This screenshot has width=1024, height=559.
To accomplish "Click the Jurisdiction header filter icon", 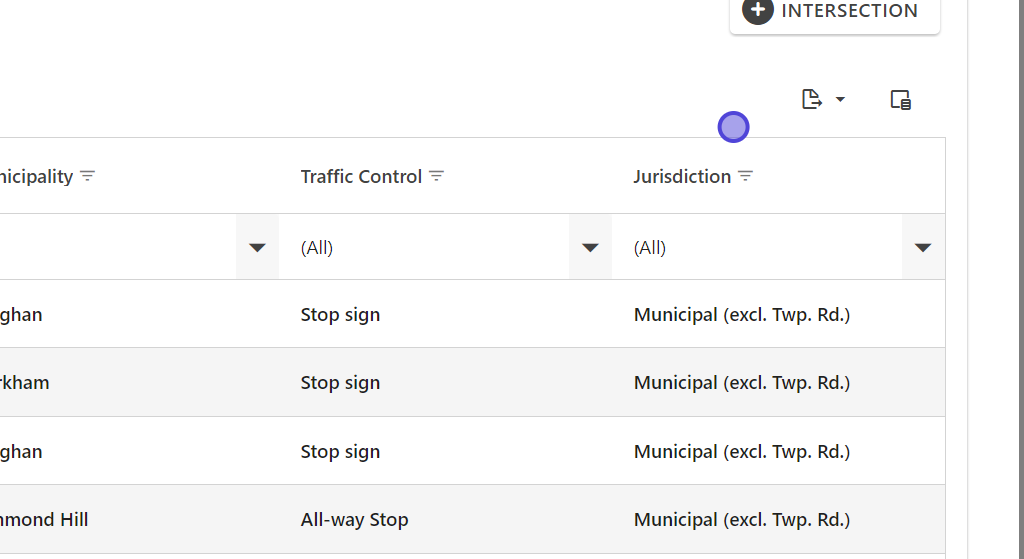I will point(746,176).
